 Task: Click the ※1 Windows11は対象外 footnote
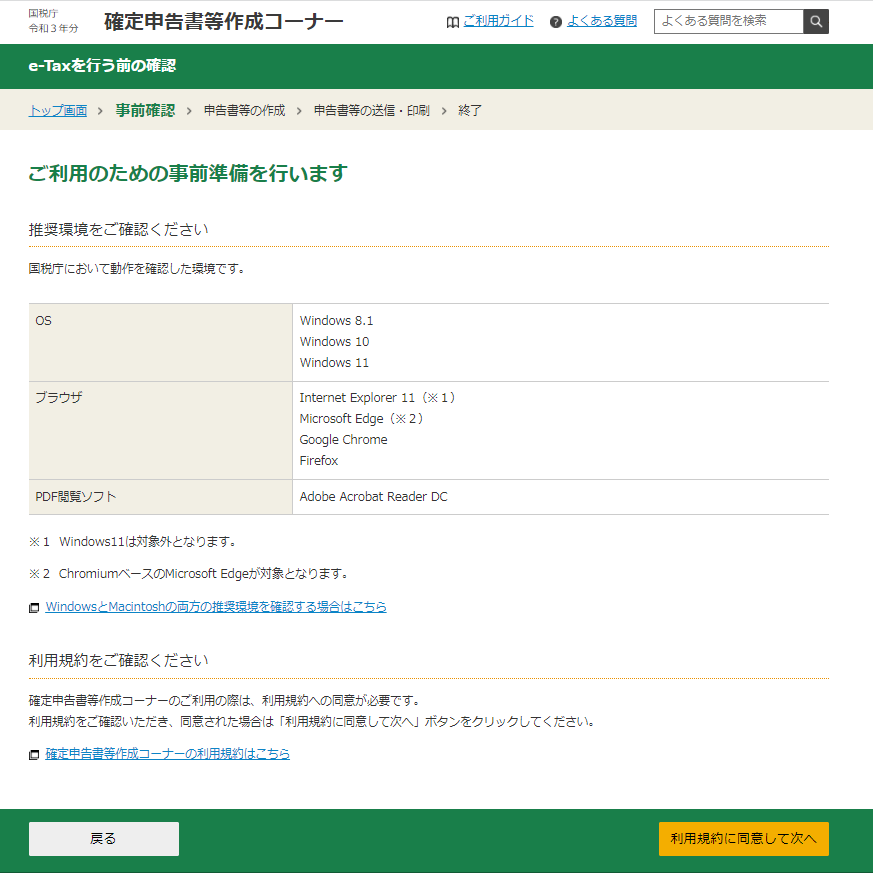[x=133, y=542]
